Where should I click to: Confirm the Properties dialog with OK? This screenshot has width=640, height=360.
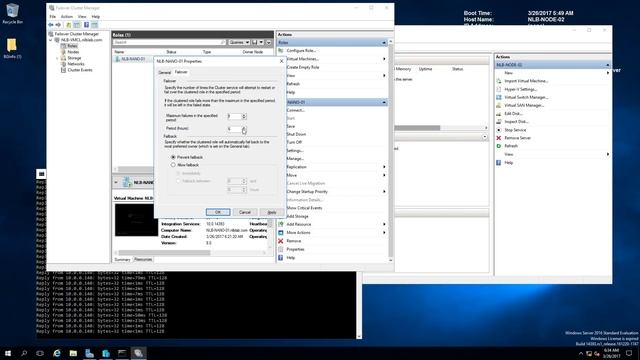coord(218,212)
